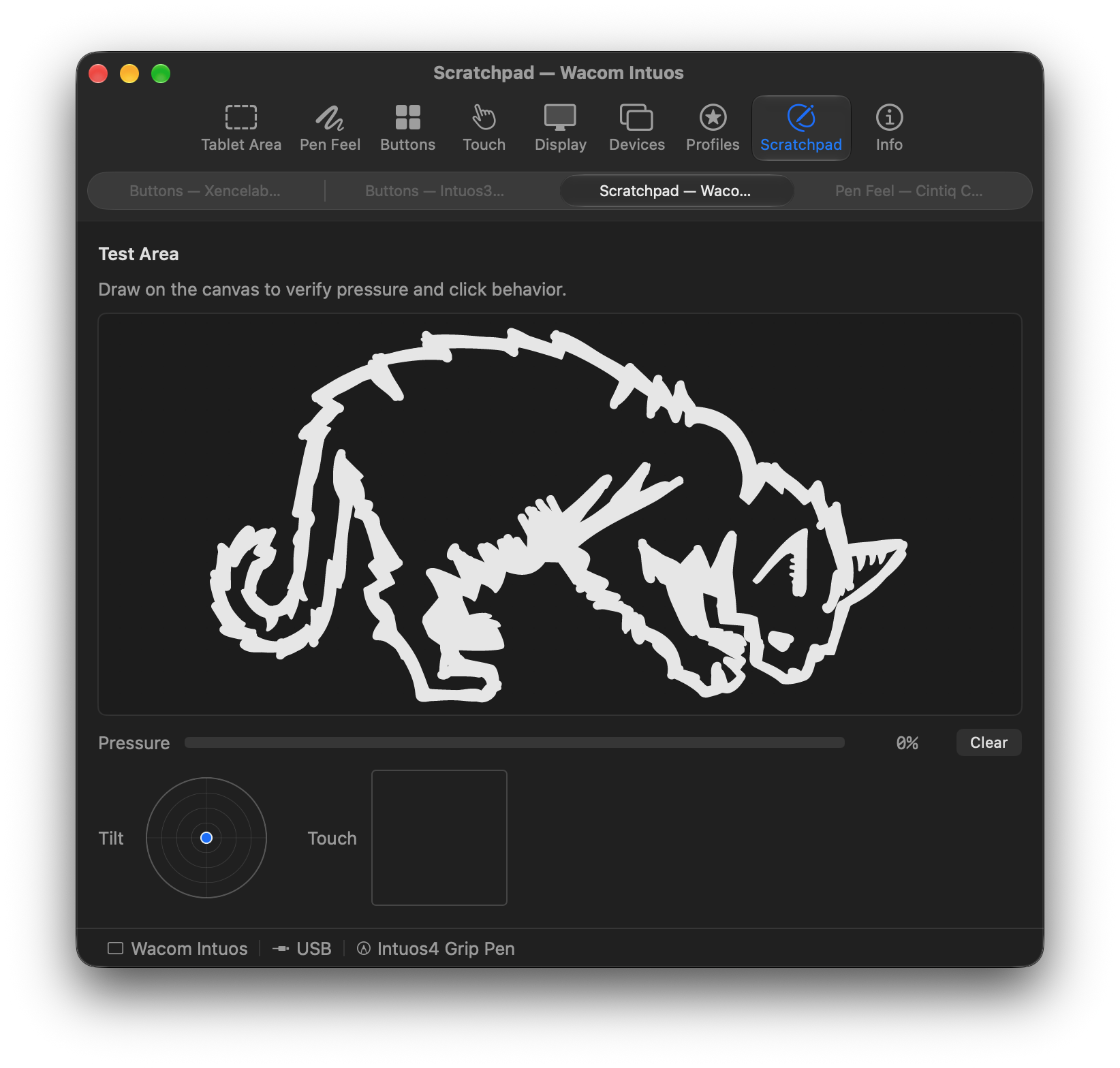The width and height of the screenshot is (1120, 1068).
Task: Switch to the Buttons — Xencelab tab
Action: 205,191
